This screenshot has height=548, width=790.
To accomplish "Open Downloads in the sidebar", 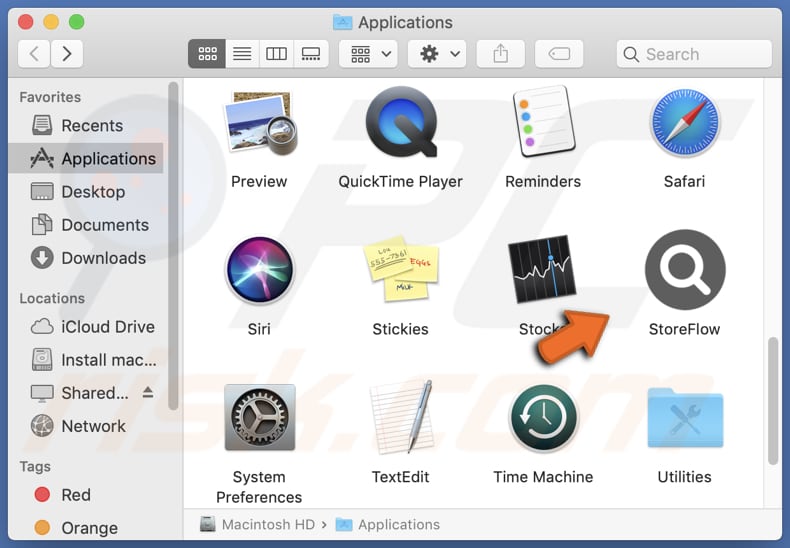I will point(86,258).
